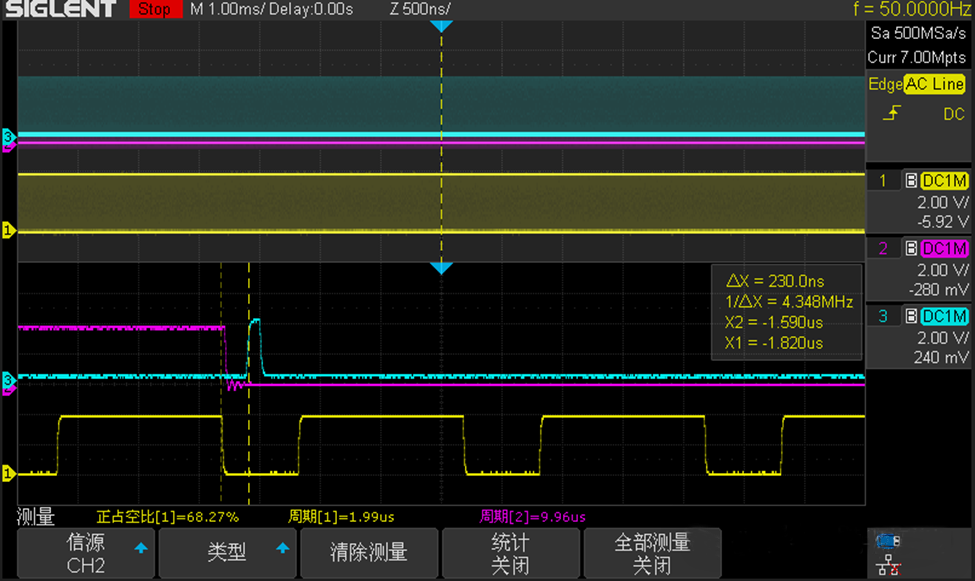Viewport: 975px width, 581px height.
Task: Open the 类型 measurement type selector
Action: point(227,552)
